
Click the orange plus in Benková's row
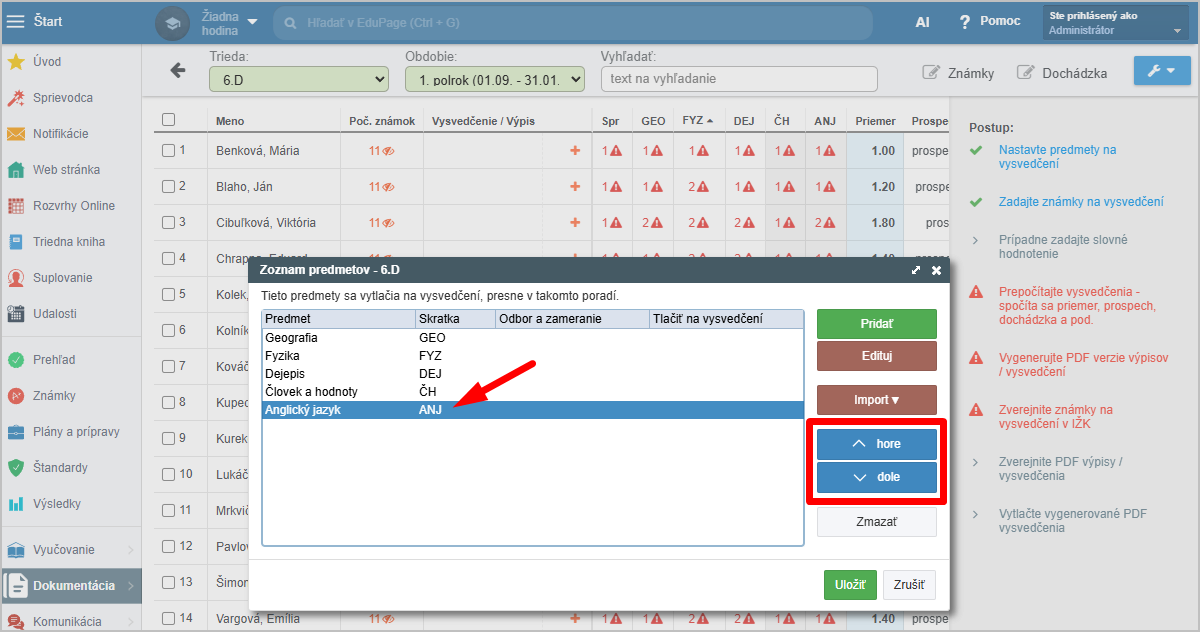pyautogui.click(x=574, y=151)
